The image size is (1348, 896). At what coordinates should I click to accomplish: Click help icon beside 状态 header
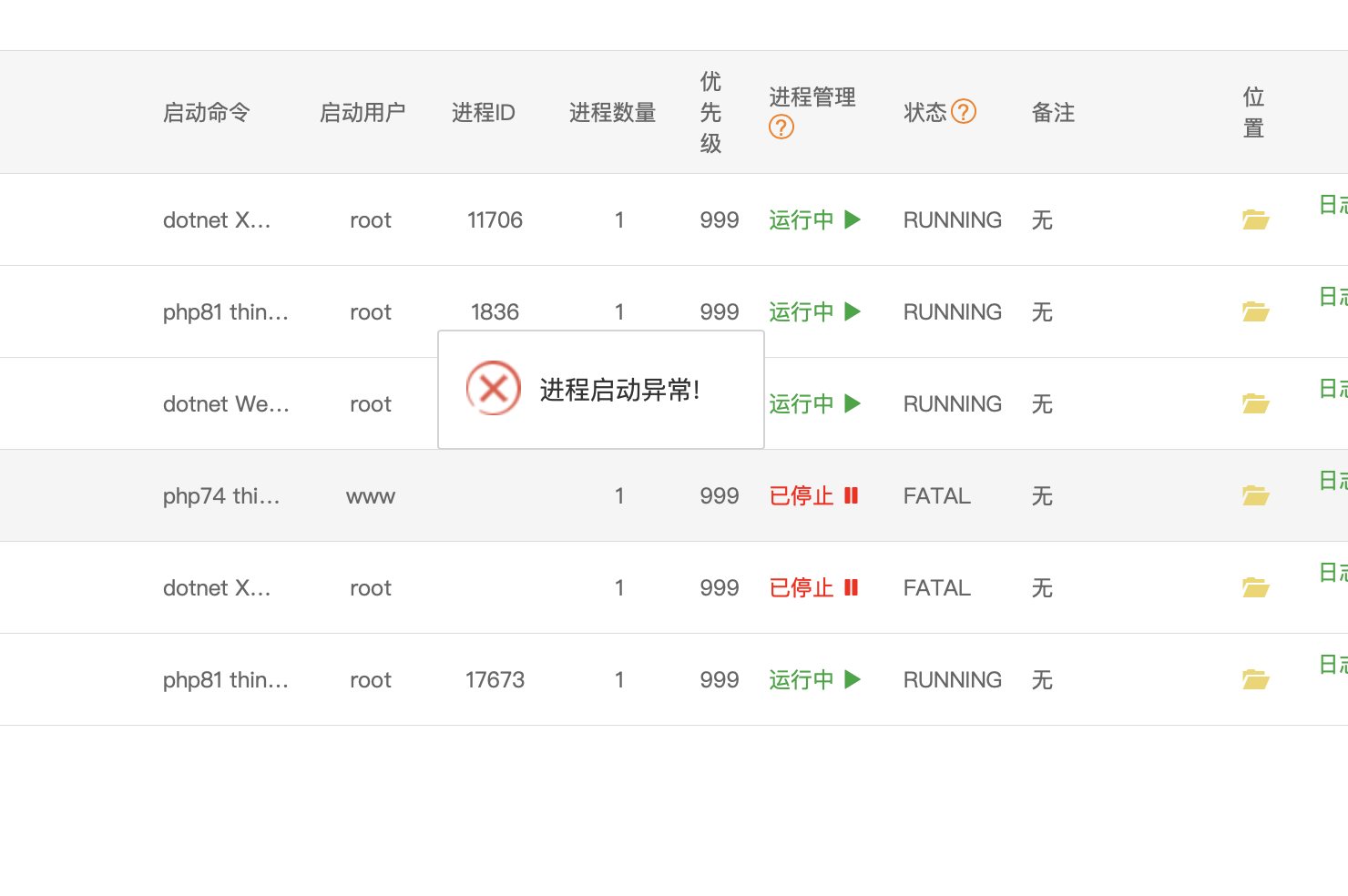point(964,111)
